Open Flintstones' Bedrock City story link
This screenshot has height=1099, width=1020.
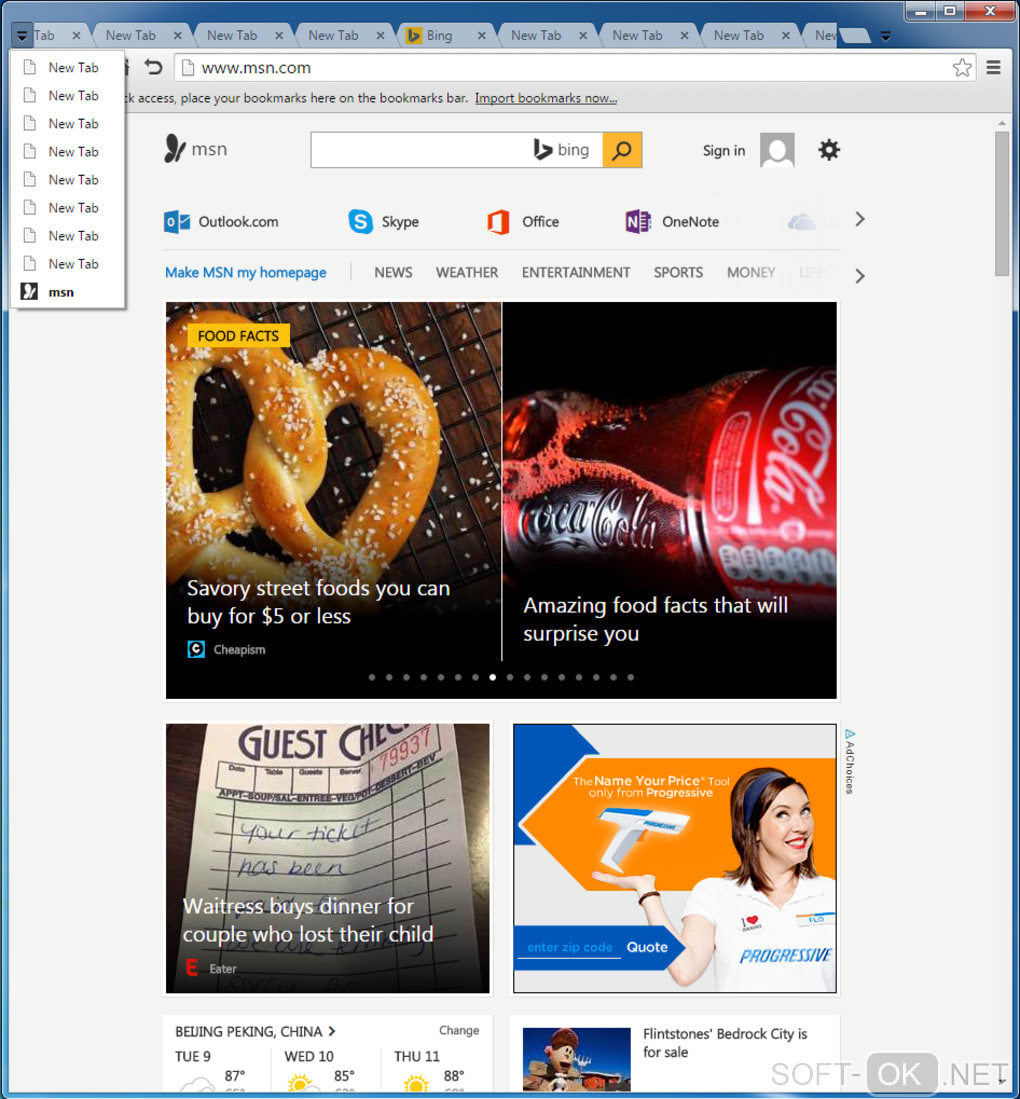point(725,1042)
